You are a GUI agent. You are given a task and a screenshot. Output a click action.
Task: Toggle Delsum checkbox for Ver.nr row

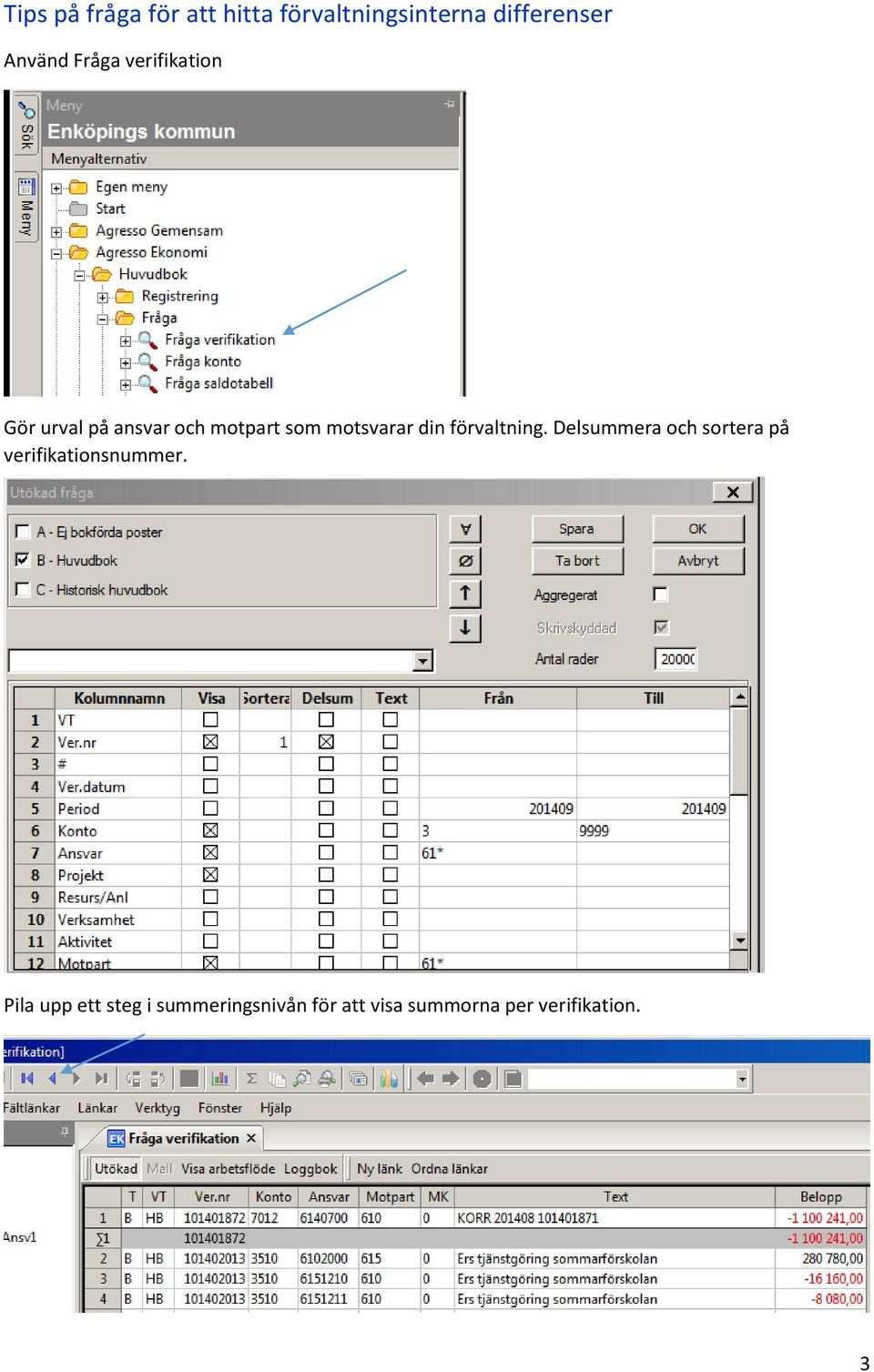[326, 742]
